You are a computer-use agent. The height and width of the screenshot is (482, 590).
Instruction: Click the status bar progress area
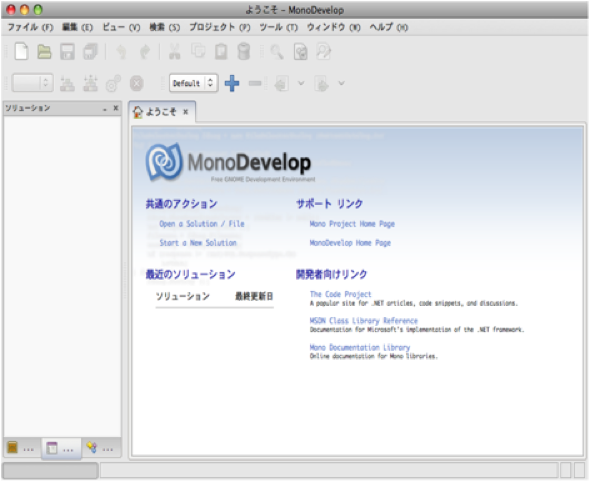(50, 470)
